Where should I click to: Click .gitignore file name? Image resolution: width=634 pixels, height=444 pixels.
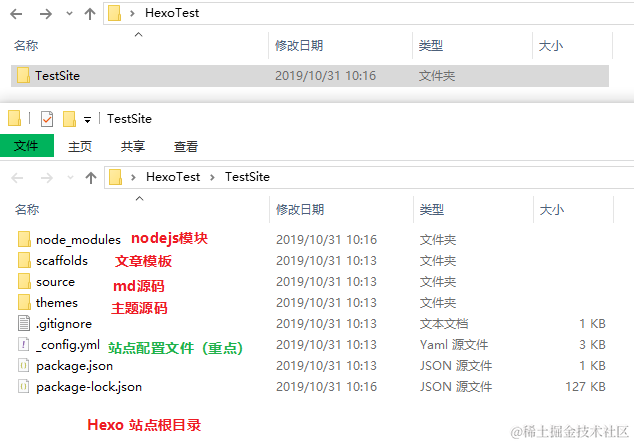coord(64,324)
